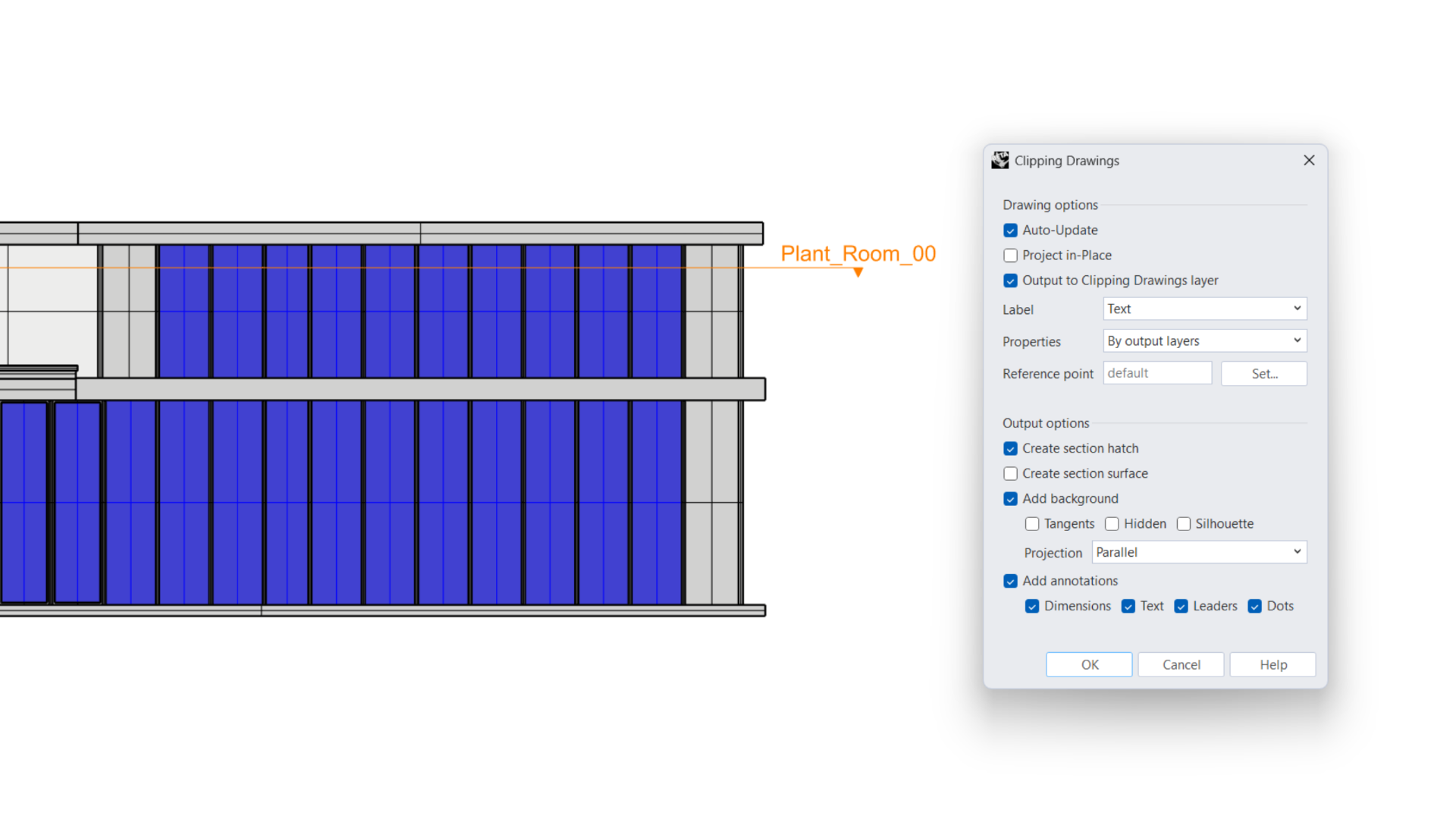This screenshot has width=1456, height=819.
Task: Open the Projection dropdown
Action: click(x=1200, y=552)
